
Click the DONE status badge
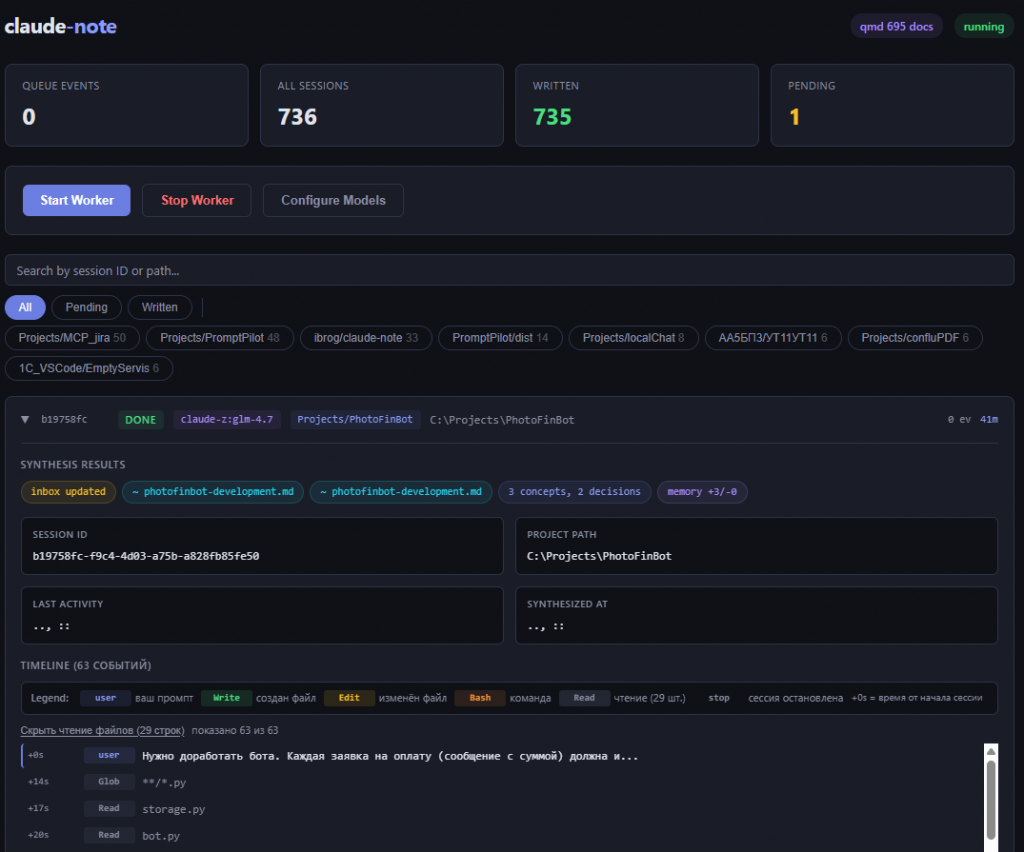(140, 420)
